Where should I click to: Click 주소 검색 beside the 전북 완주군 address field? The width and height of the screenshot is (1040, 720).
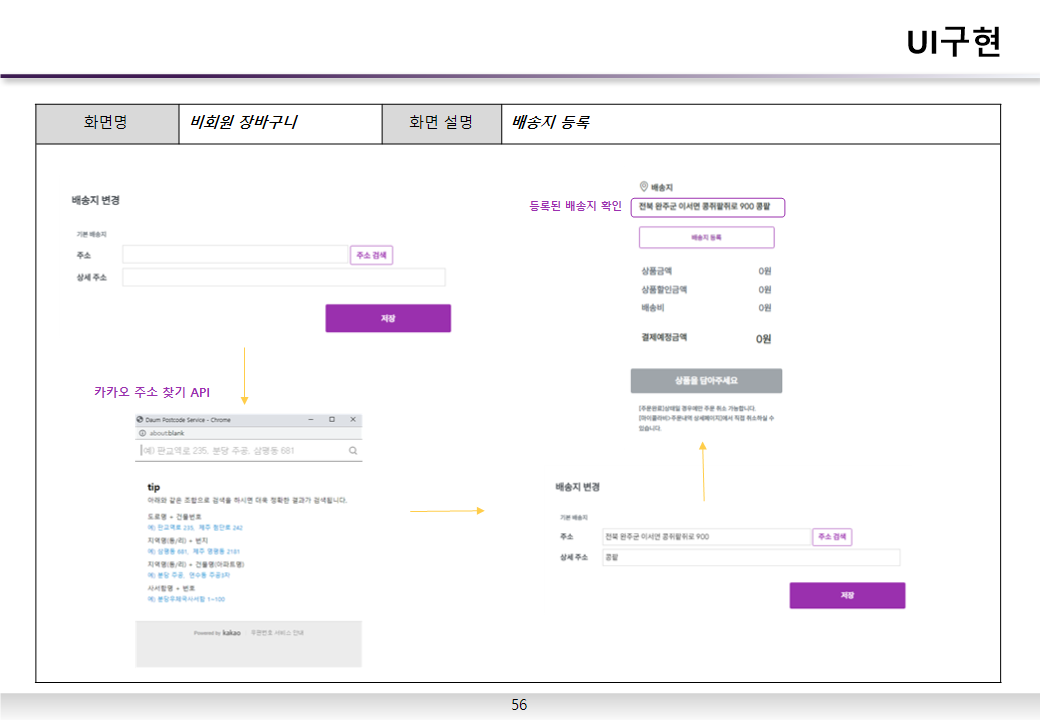pos(832,536)
